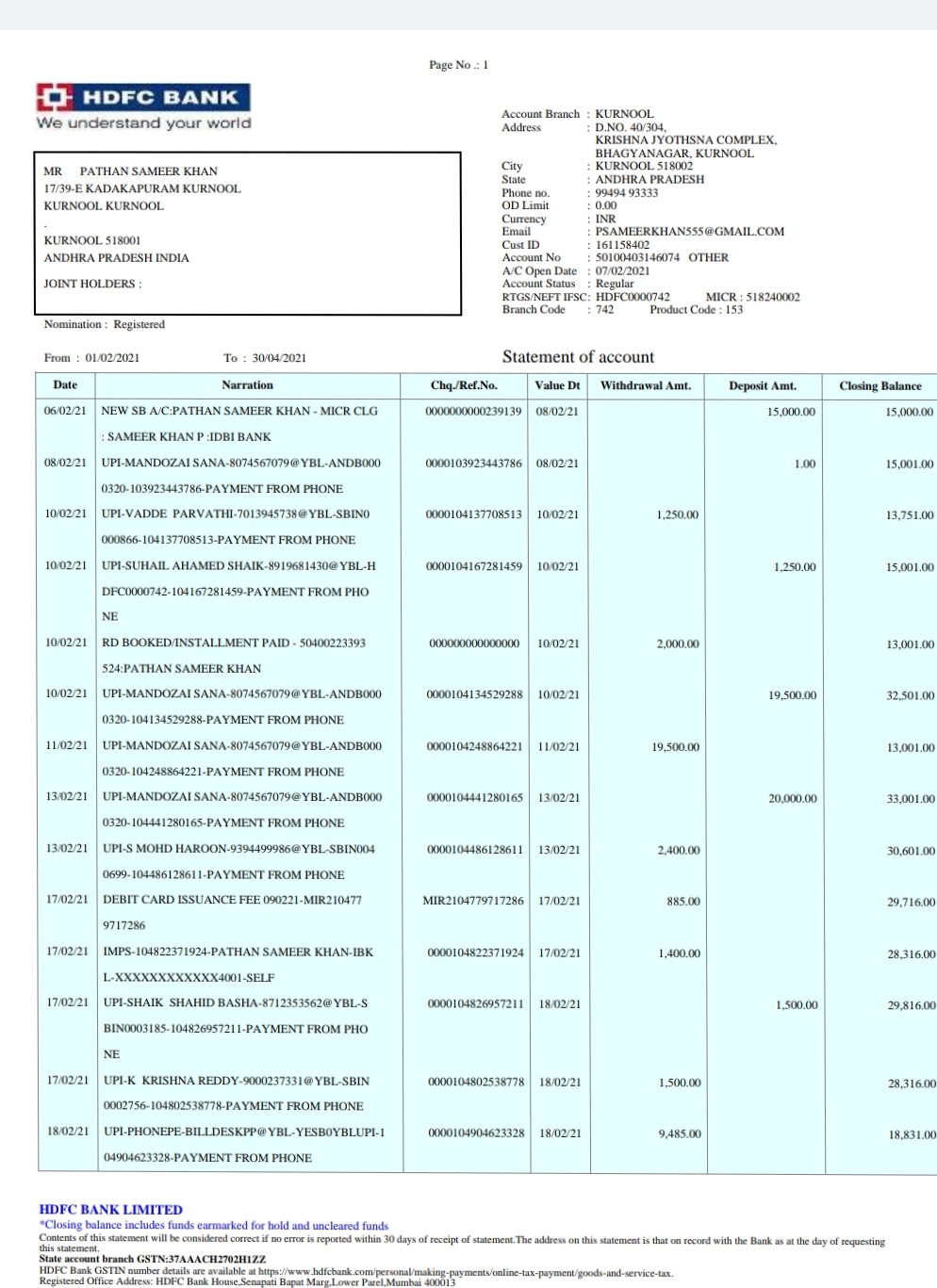The image size is (937, 1288).
Task: Click the 1,400.00 withdrawal amount
Action: click(679, 954)
